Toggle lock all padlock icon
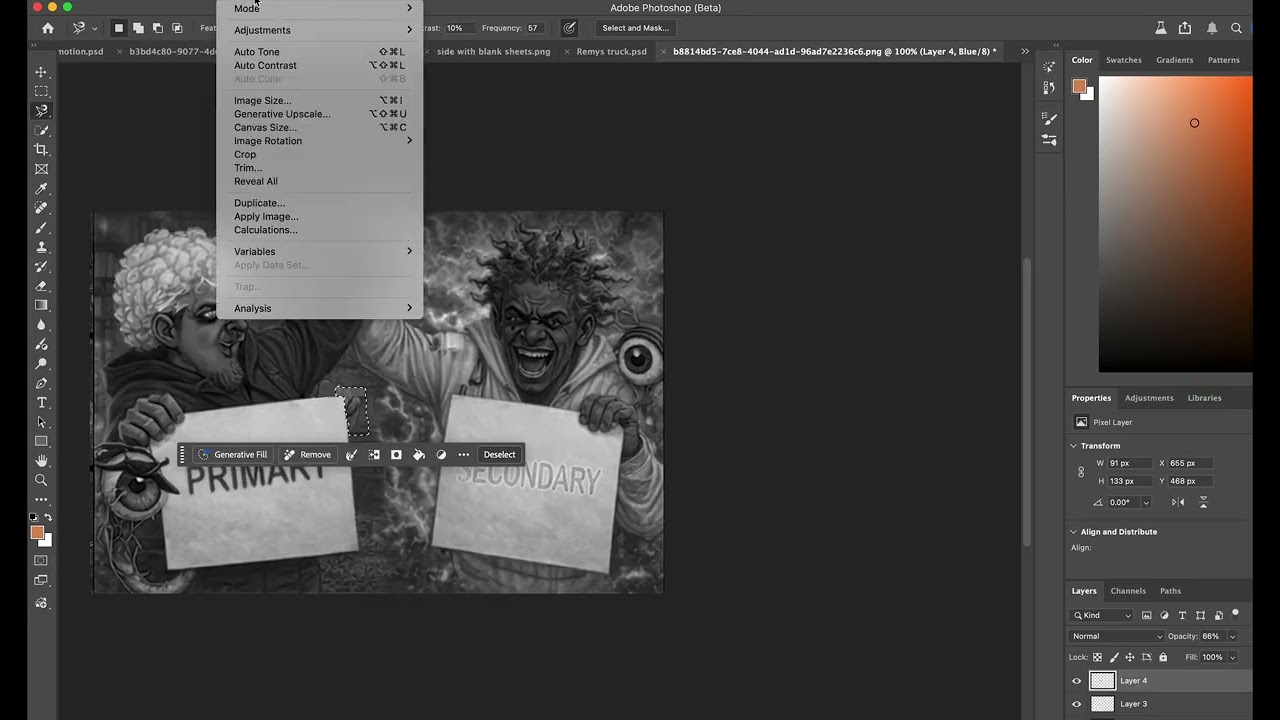Screen dimensions: 1280x720 (1163, 657)
